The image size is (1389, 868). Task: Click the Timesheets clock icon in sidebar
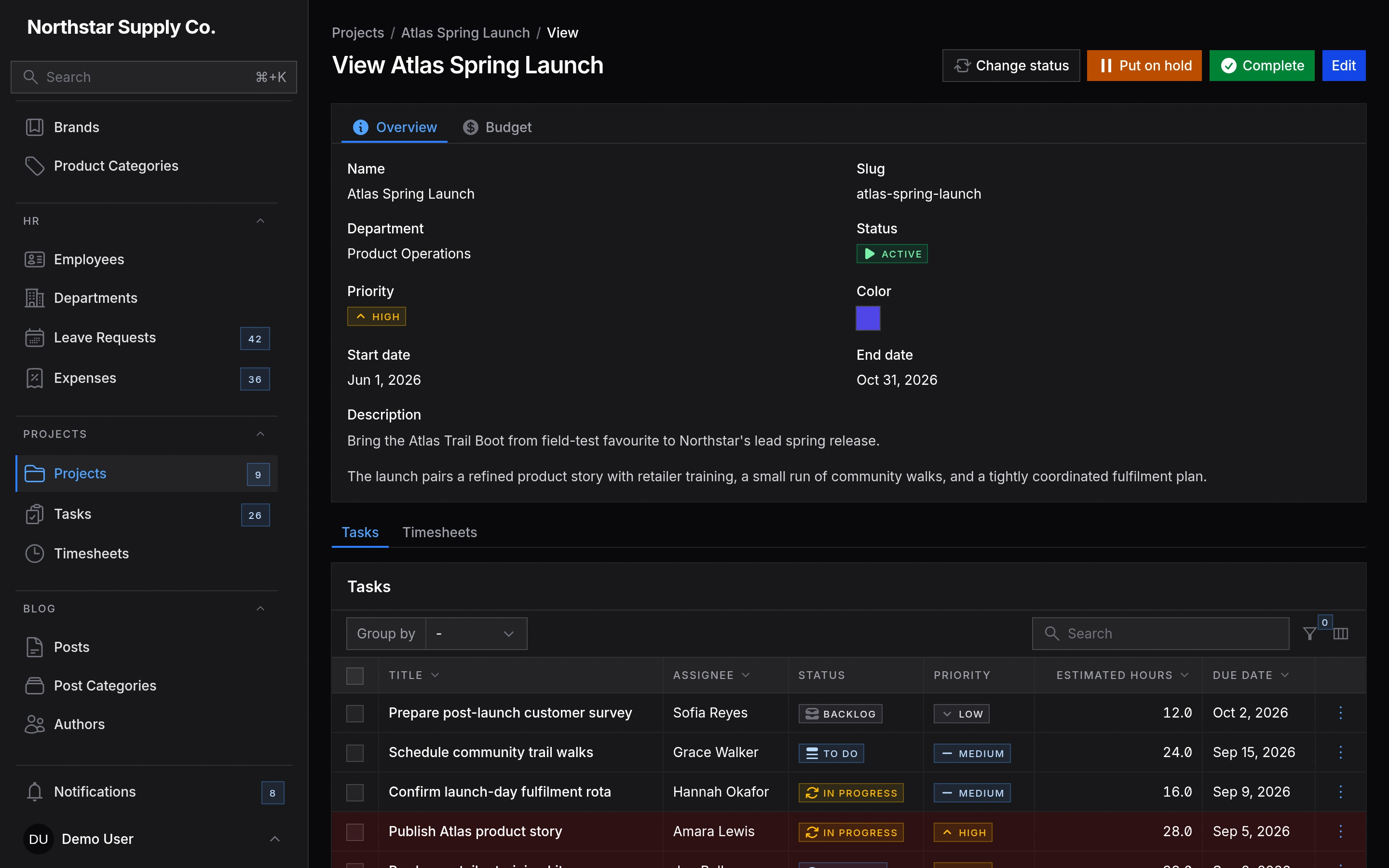pos(34,554)
